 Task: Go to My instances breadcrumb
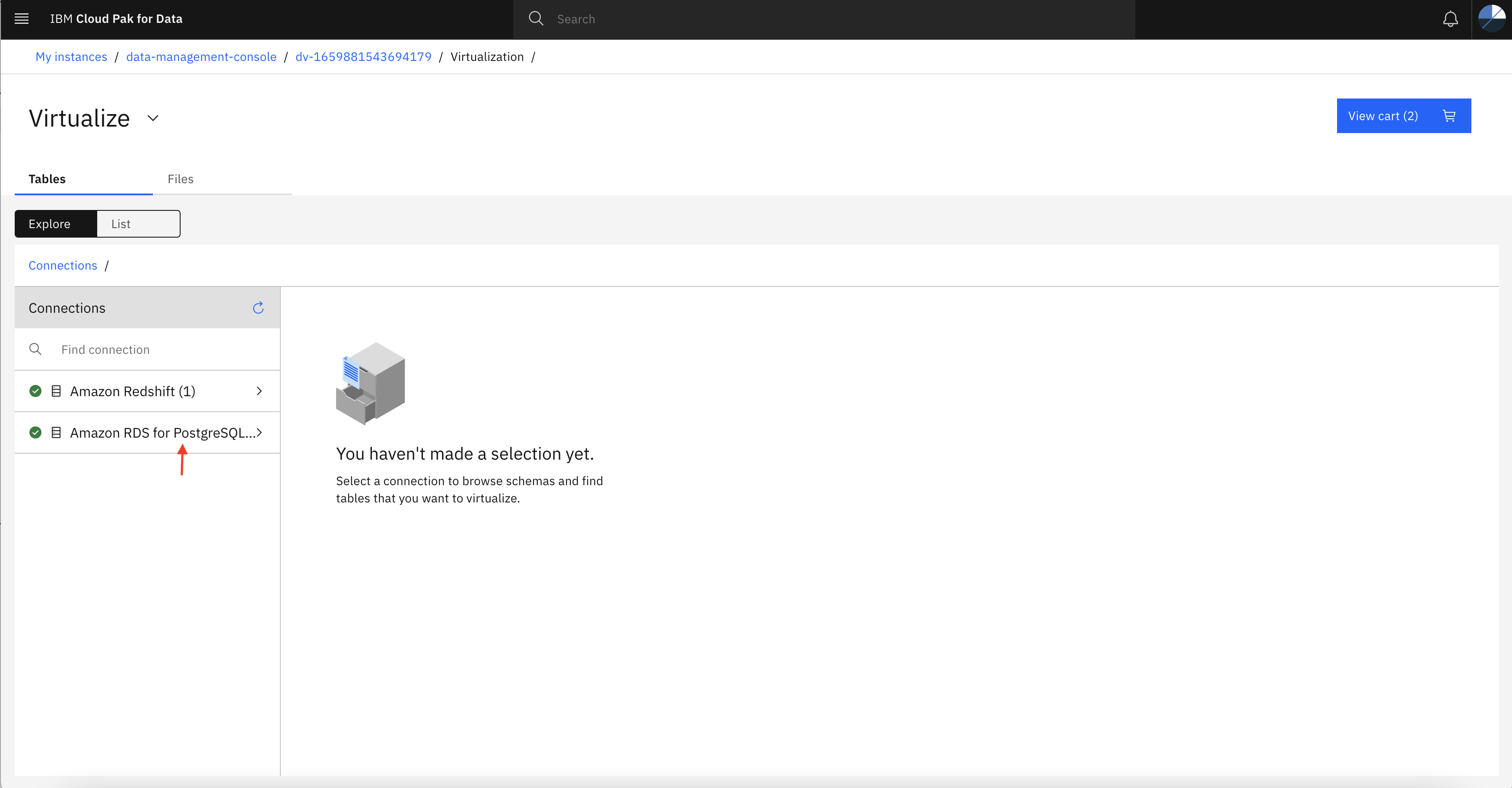(72, 57)
